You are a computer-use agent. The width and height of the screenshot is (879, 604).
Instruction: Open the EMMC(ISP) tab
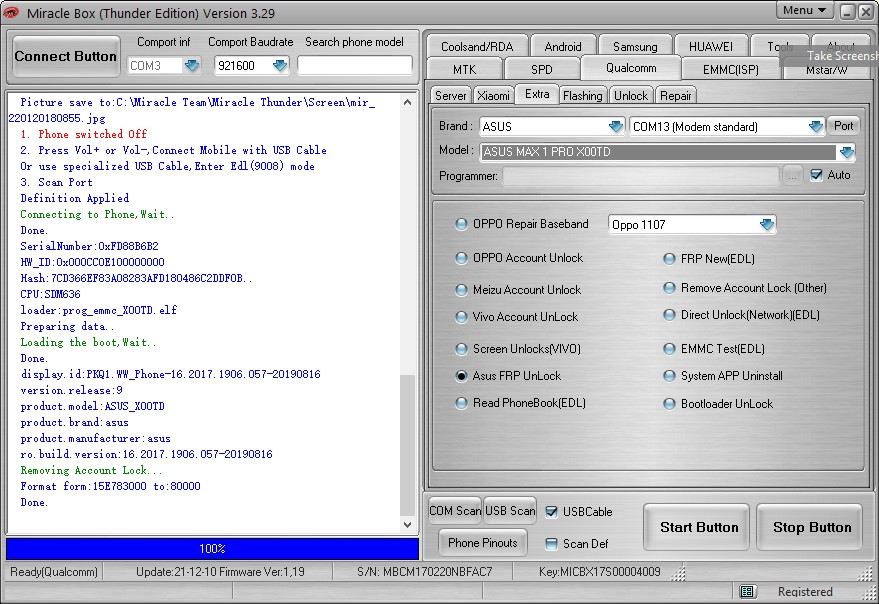(x=730, y=69)
